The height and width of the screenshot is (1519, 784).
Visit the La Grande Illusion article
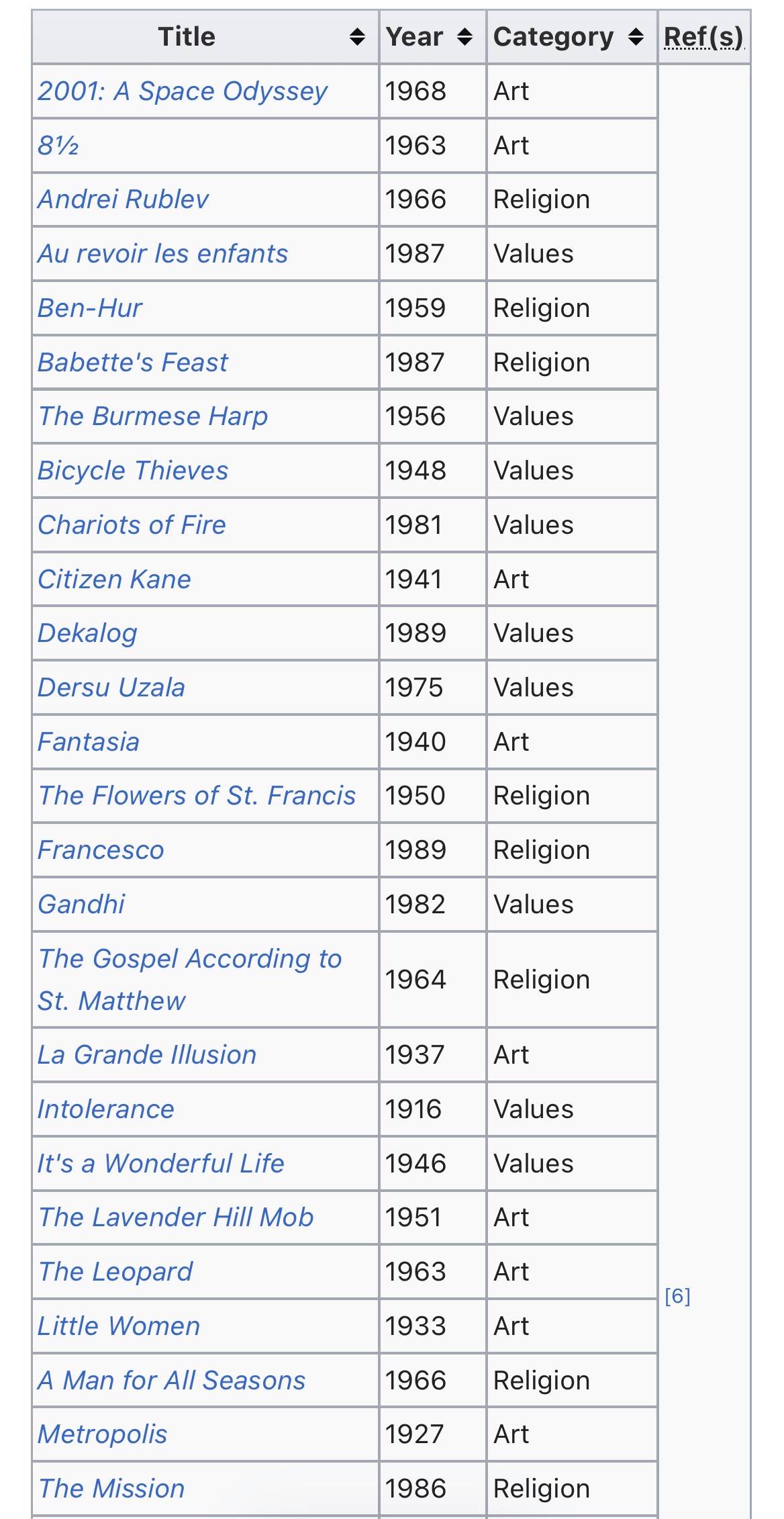pyautogui.click(x=147, y=1055)
